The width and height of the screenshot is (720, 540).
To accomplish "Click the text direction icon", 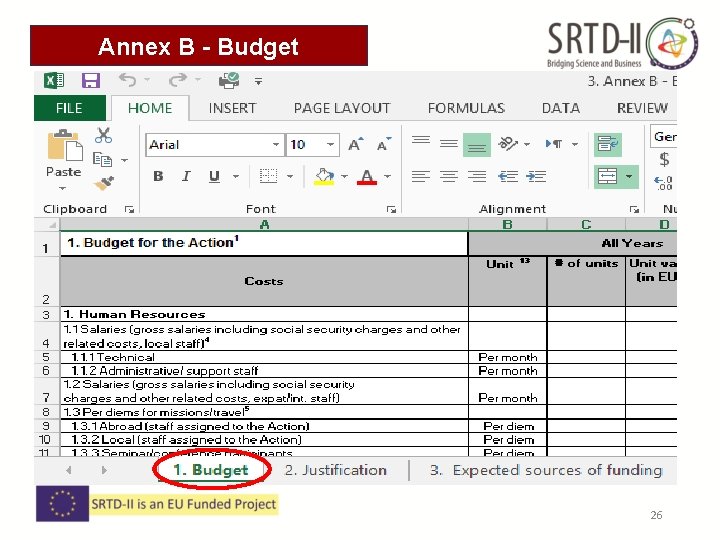I will 554,144.
